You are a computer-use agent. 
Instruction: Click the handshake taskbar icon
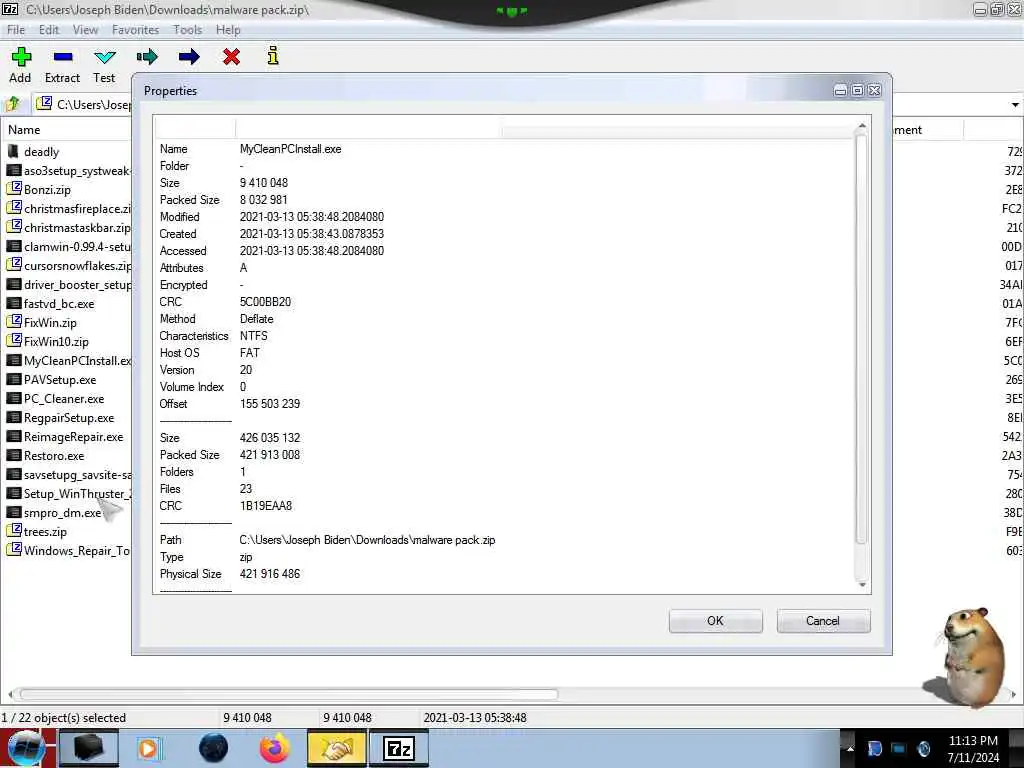pos(336,748)
